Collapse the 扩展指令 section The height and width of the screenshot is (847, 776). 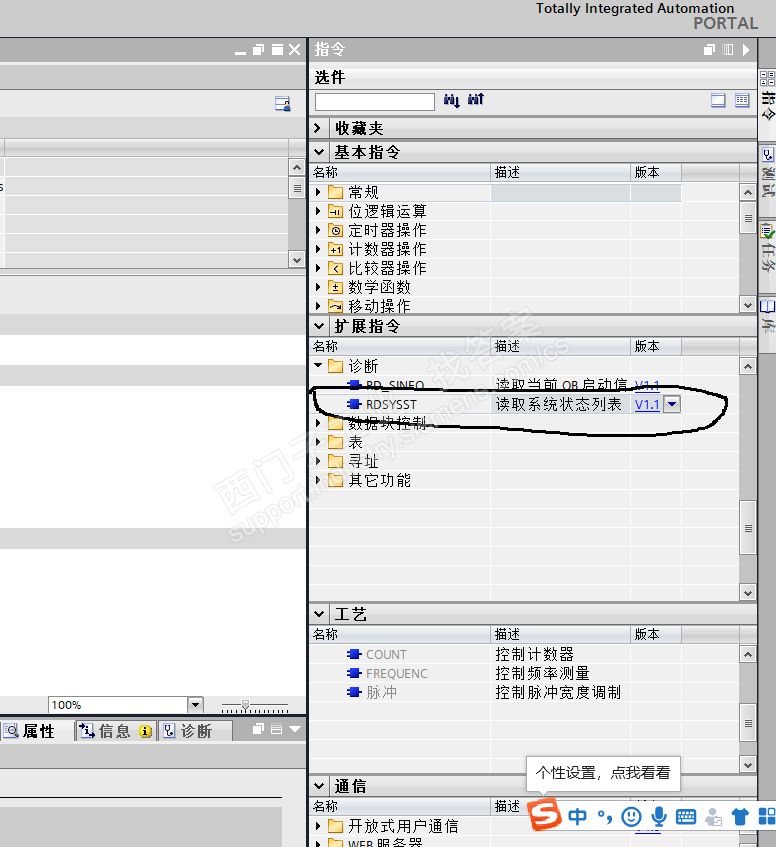pos(319,326)
